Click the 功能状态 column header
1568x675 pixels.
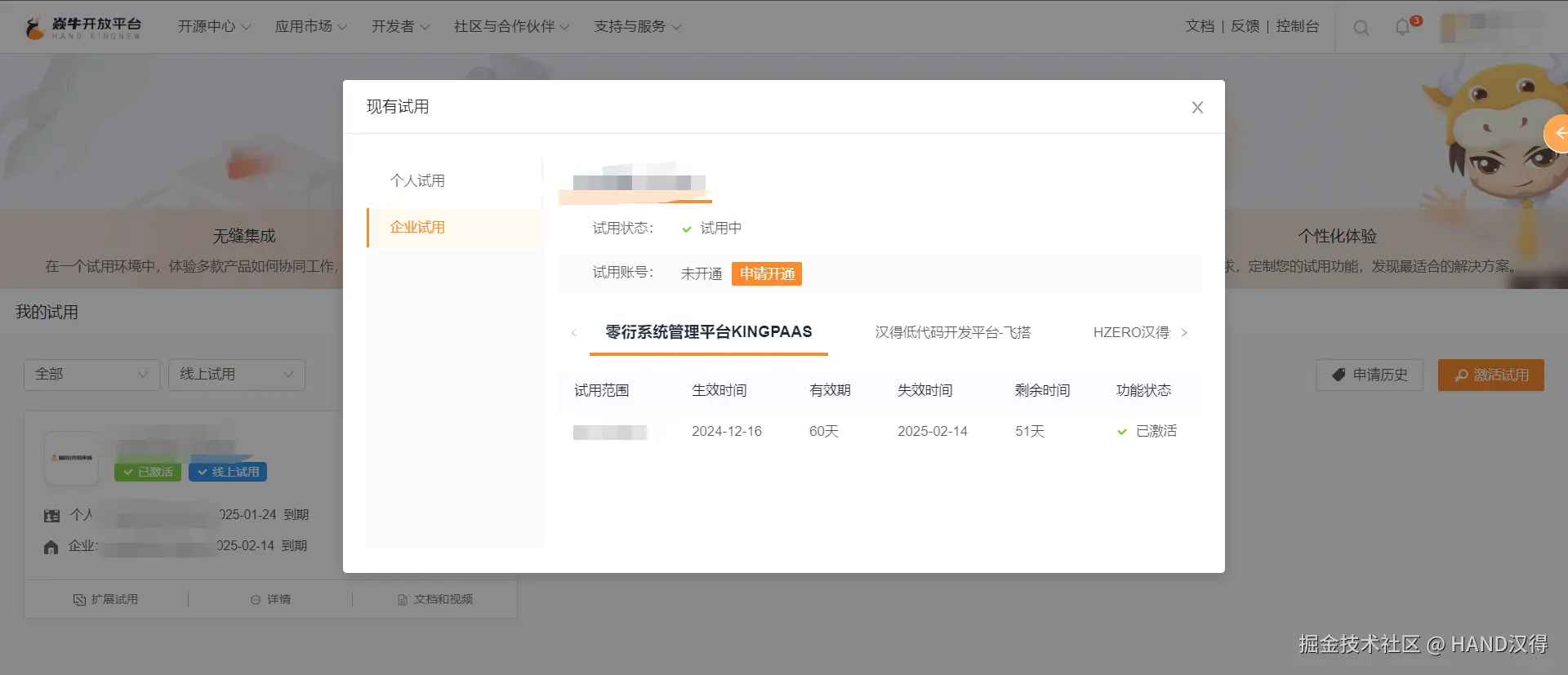click(x=1144, y=390)
